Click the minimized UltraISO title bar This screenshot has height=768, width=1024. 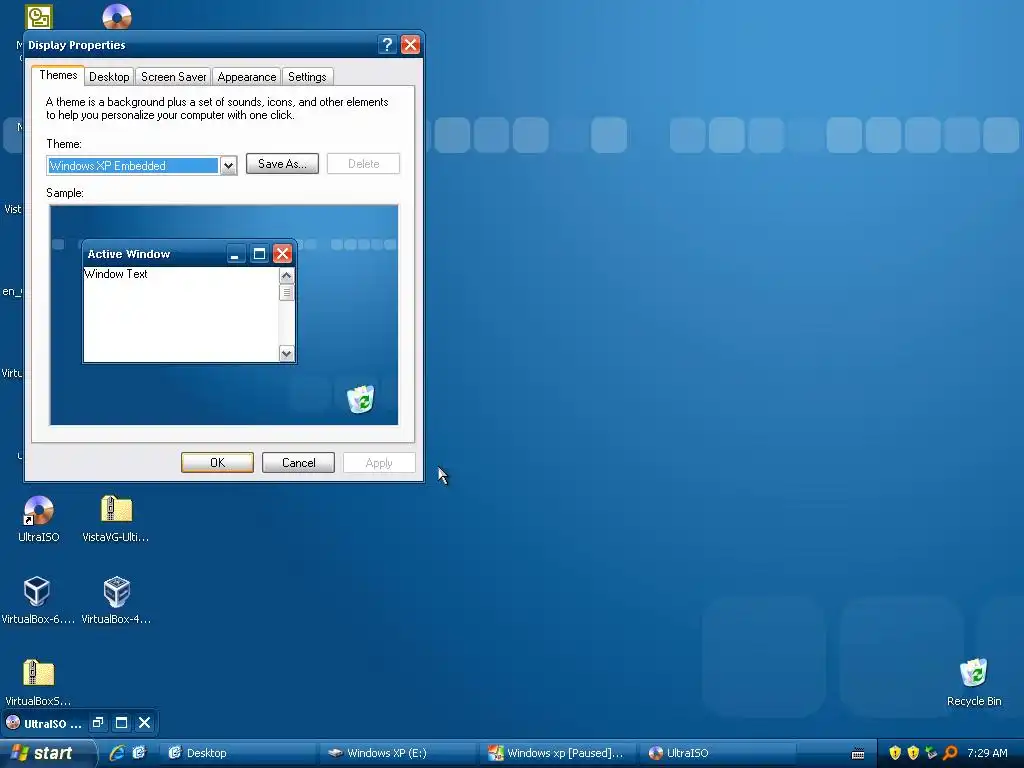tap(79, 722)
